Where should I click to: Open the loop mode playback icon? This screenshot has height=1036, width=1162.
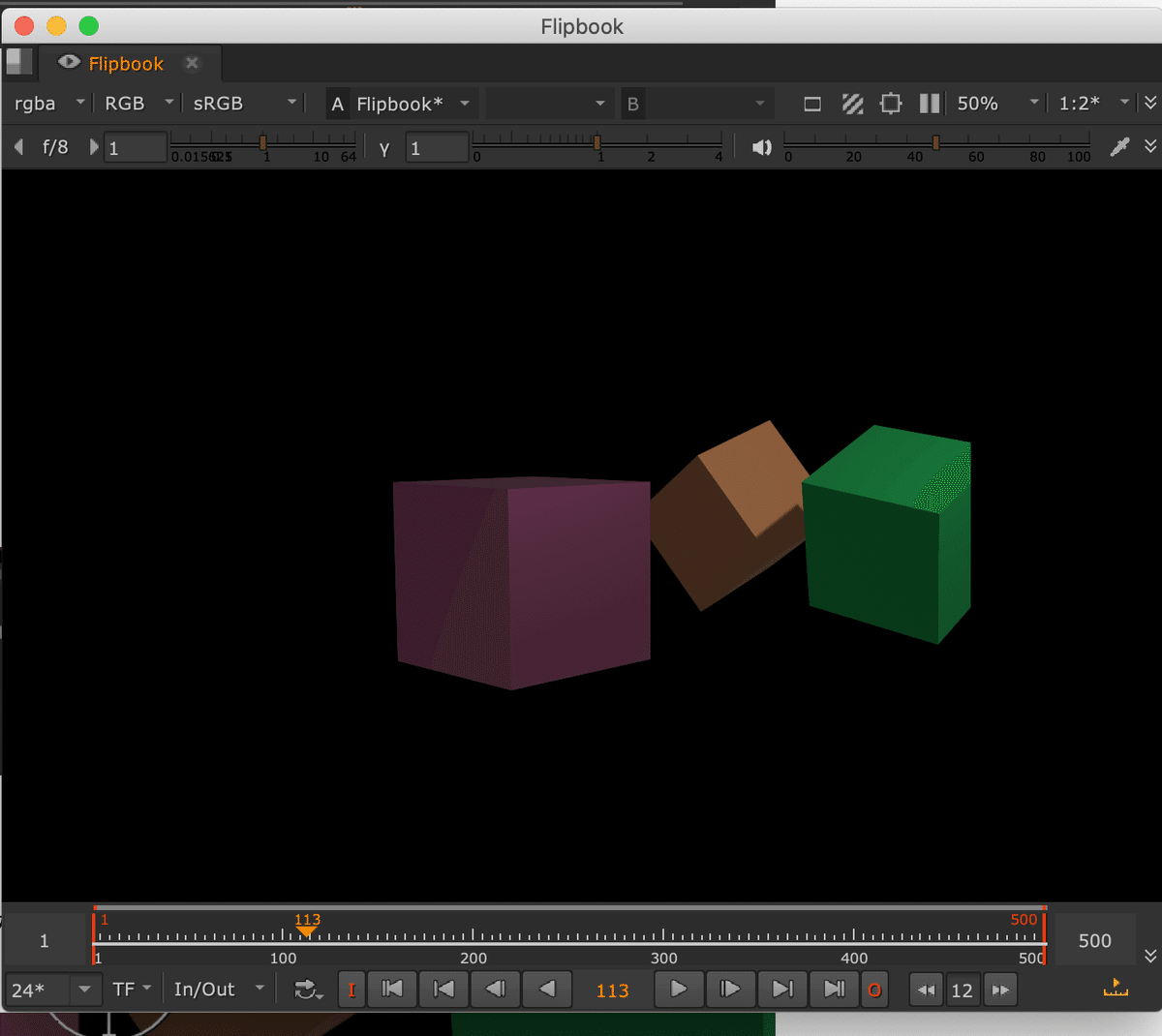(x=308, y=990)
